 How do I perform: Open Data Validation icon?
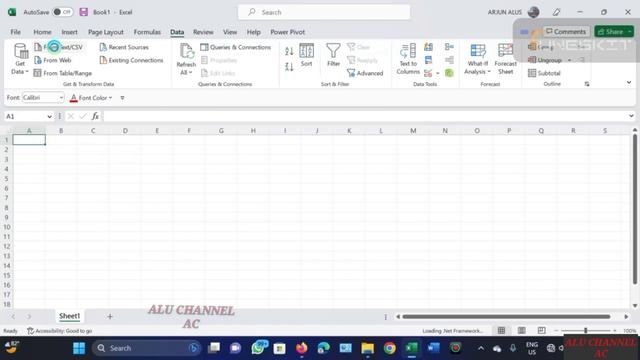pyautogui.click(x=428, y=73)
